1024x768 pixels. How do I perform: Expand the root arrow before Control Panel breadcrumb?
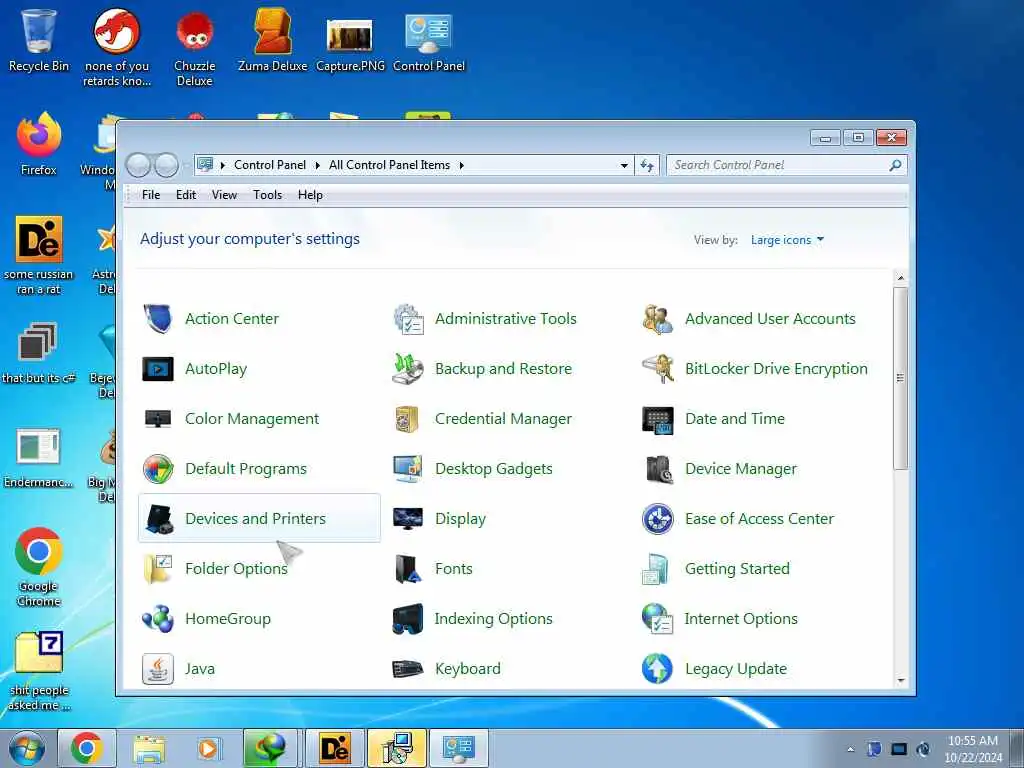[x=222, y=165]
